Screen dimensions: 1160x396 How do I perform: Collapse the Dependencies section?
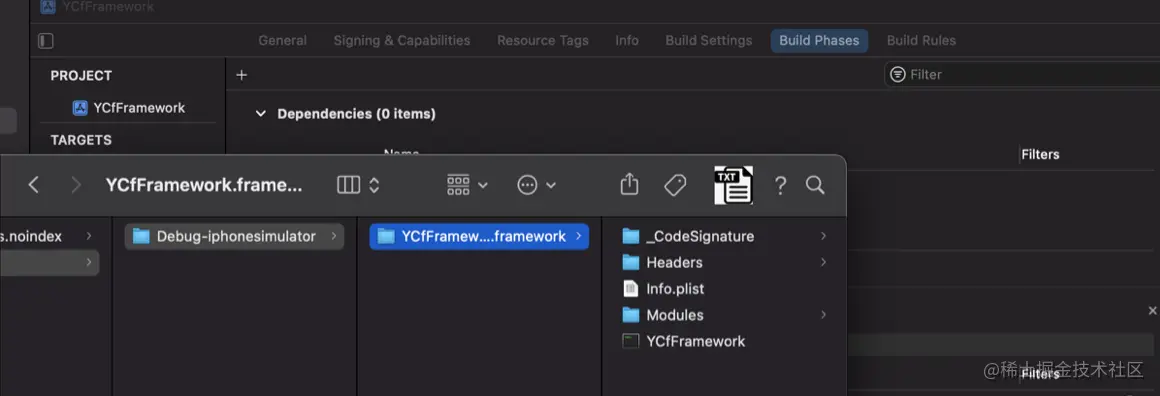[x=260, y=114]
